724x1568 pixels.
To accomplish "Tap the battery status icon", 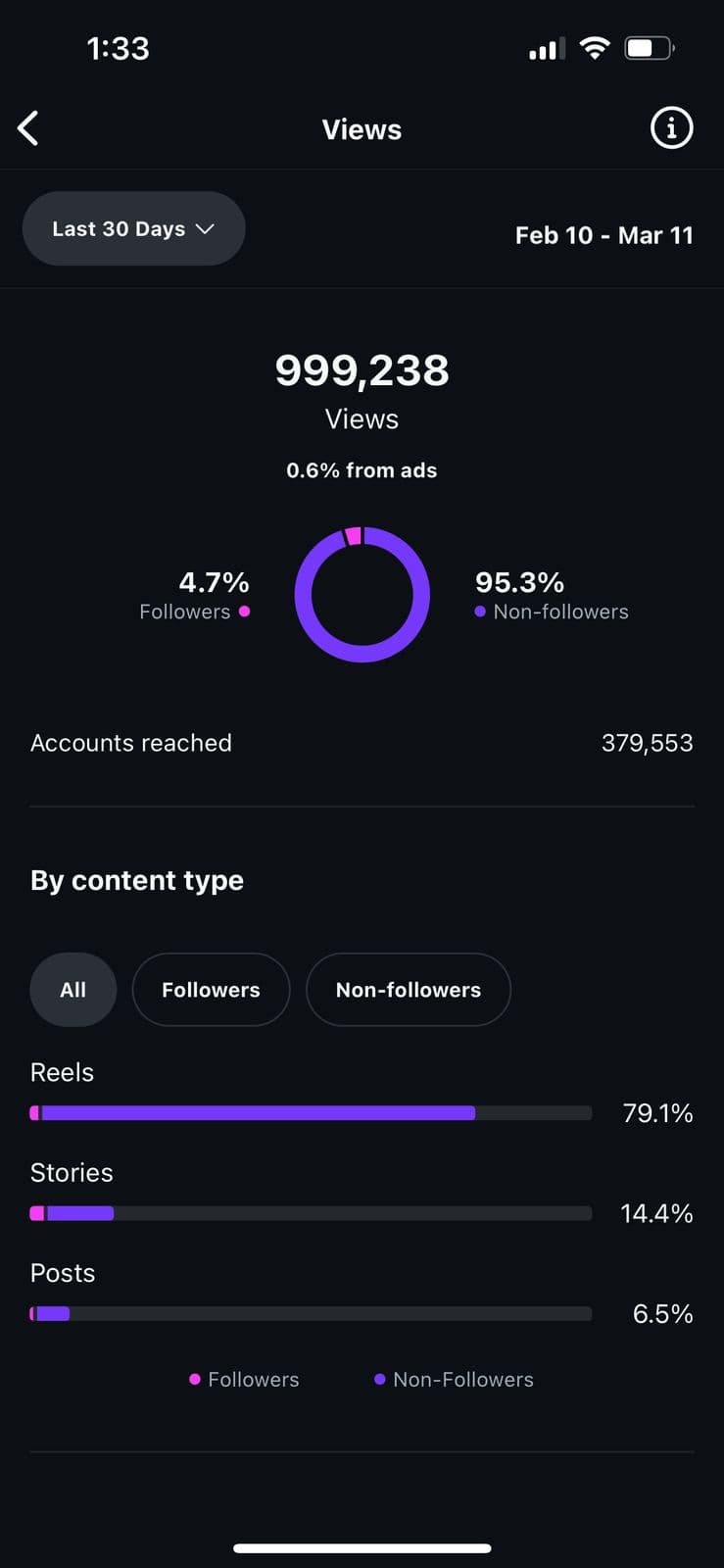I will (x=649, y=48).
